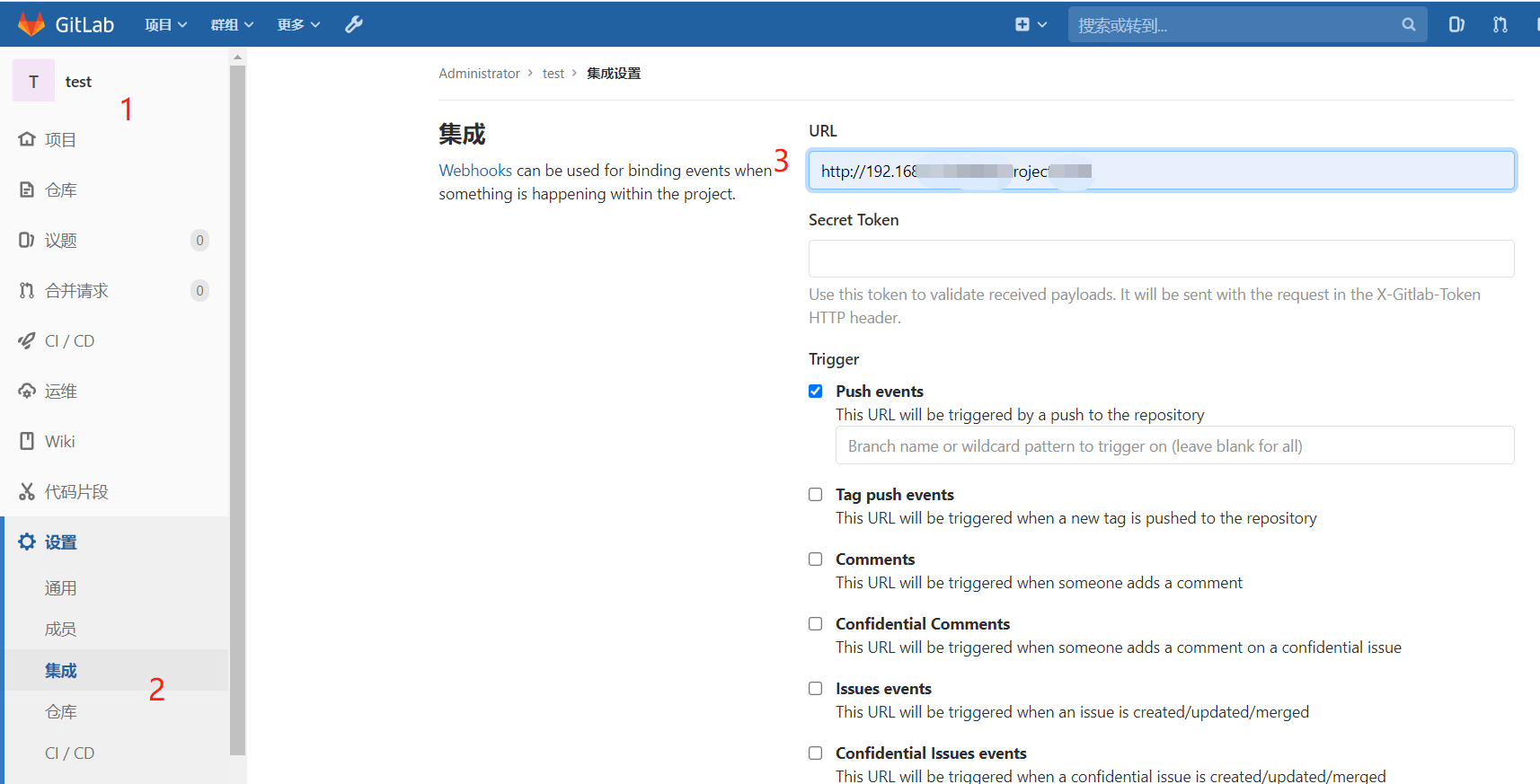Image resolution: width=1540 pixels, height=784 pixels.
Task: Open the 项目 dropdown in top navbar
Action: click(166, 24)
